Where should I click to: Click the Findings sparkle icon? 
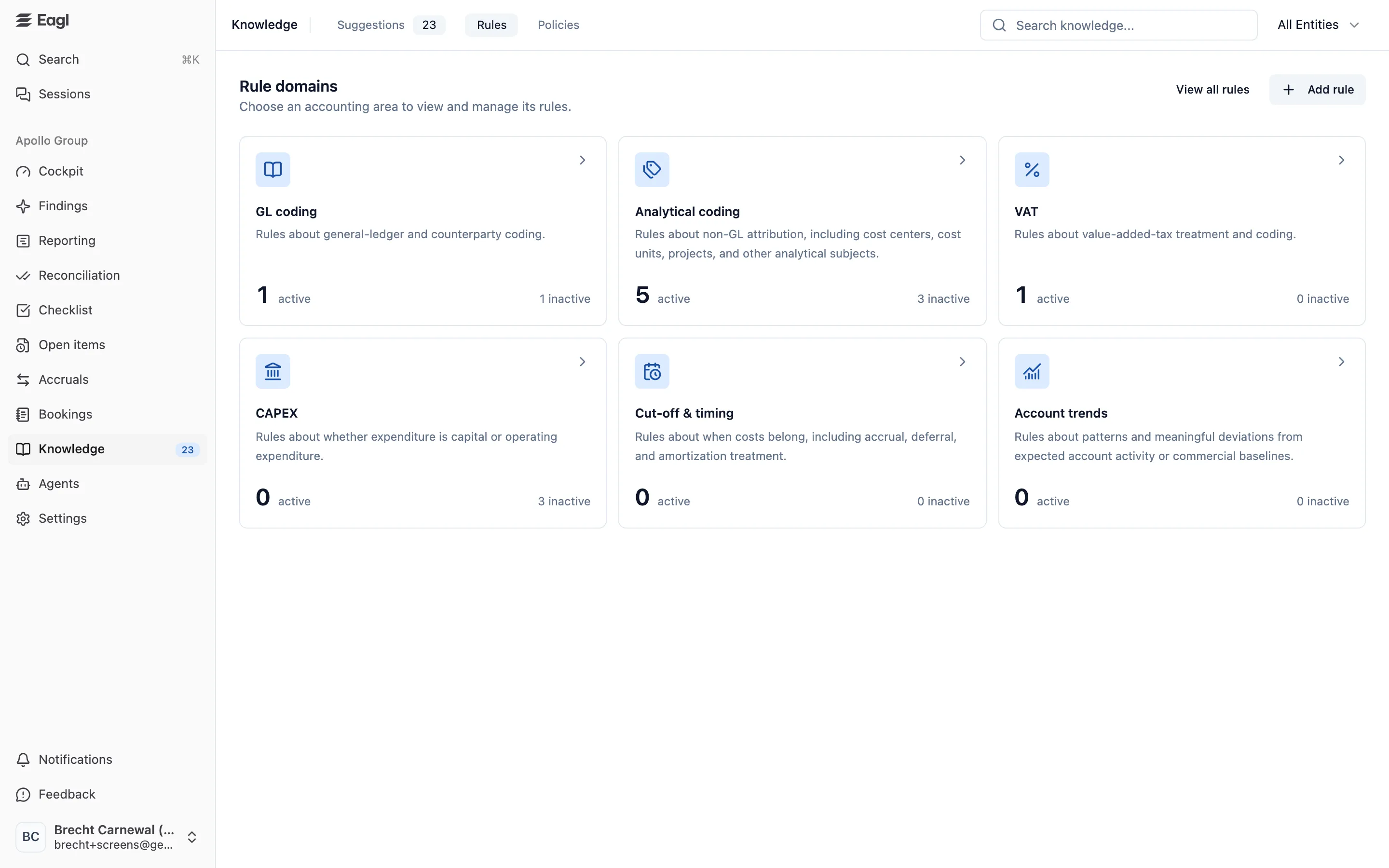pyautogui.click(x=23, y=206)
